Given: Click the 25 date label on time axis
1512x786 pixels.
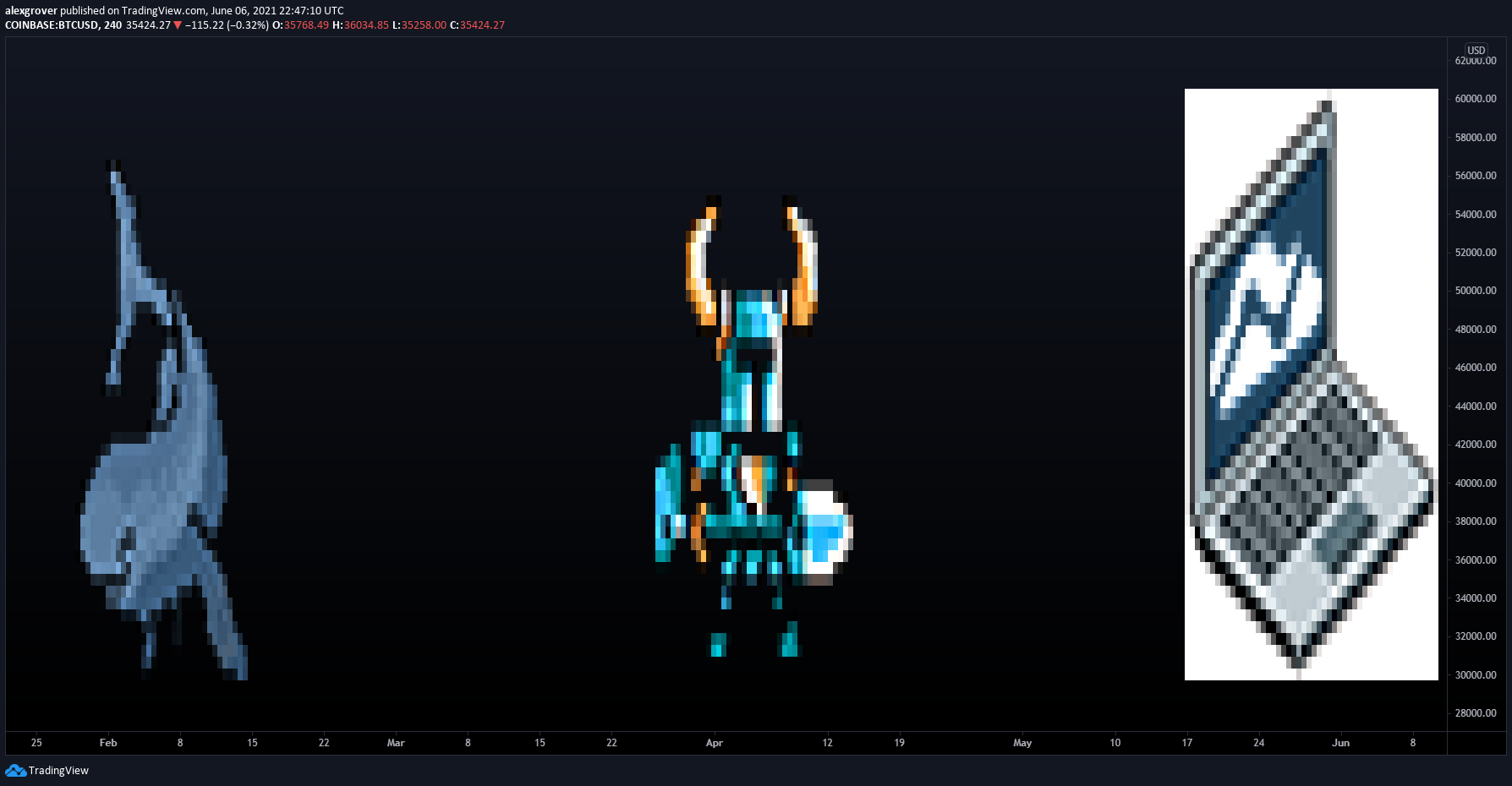Looking at the screenshot, I should coord(36,743).
